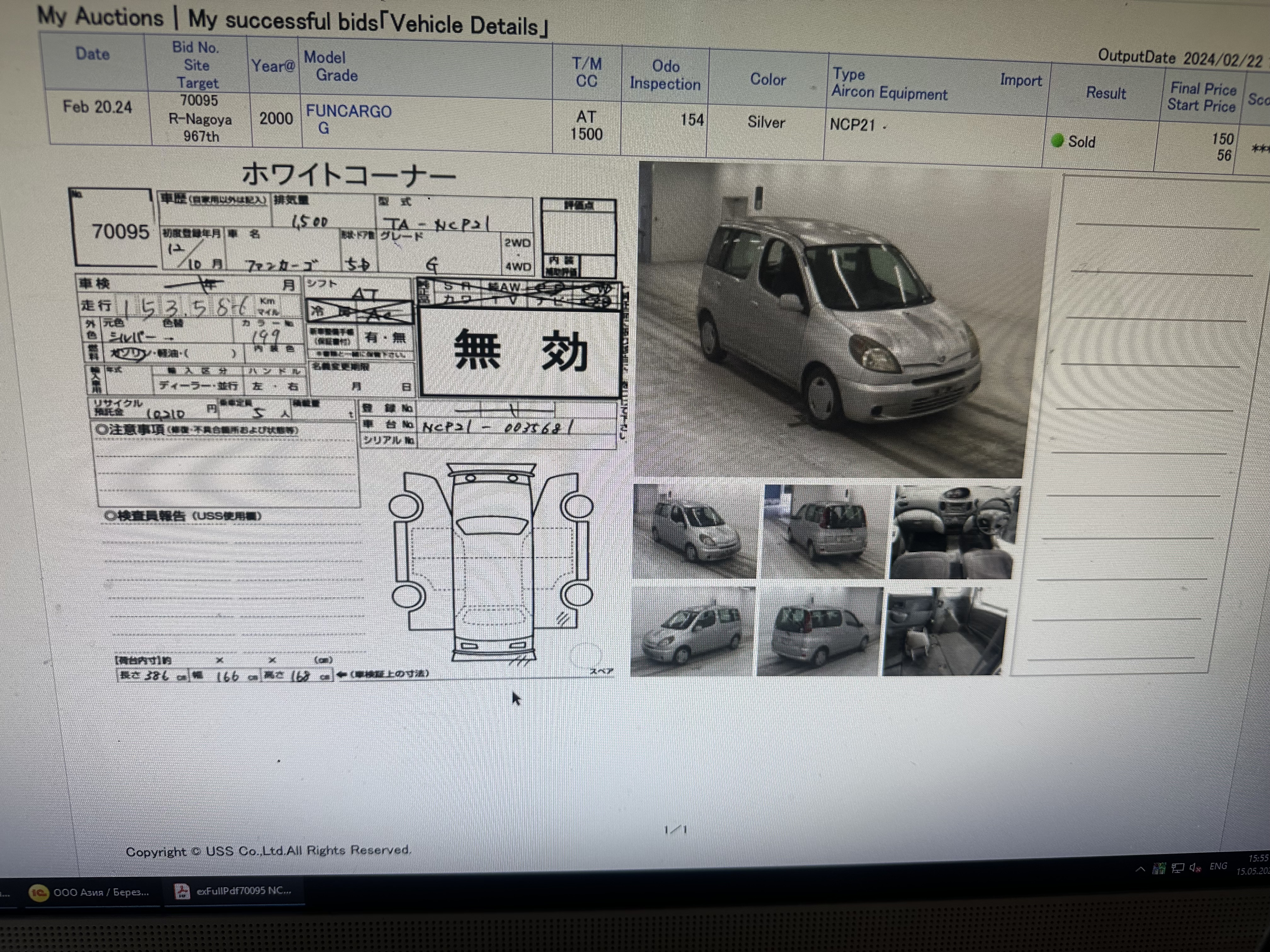Open the colorful four-square tray icon

pyautogui.click(x=1159, y=868)
